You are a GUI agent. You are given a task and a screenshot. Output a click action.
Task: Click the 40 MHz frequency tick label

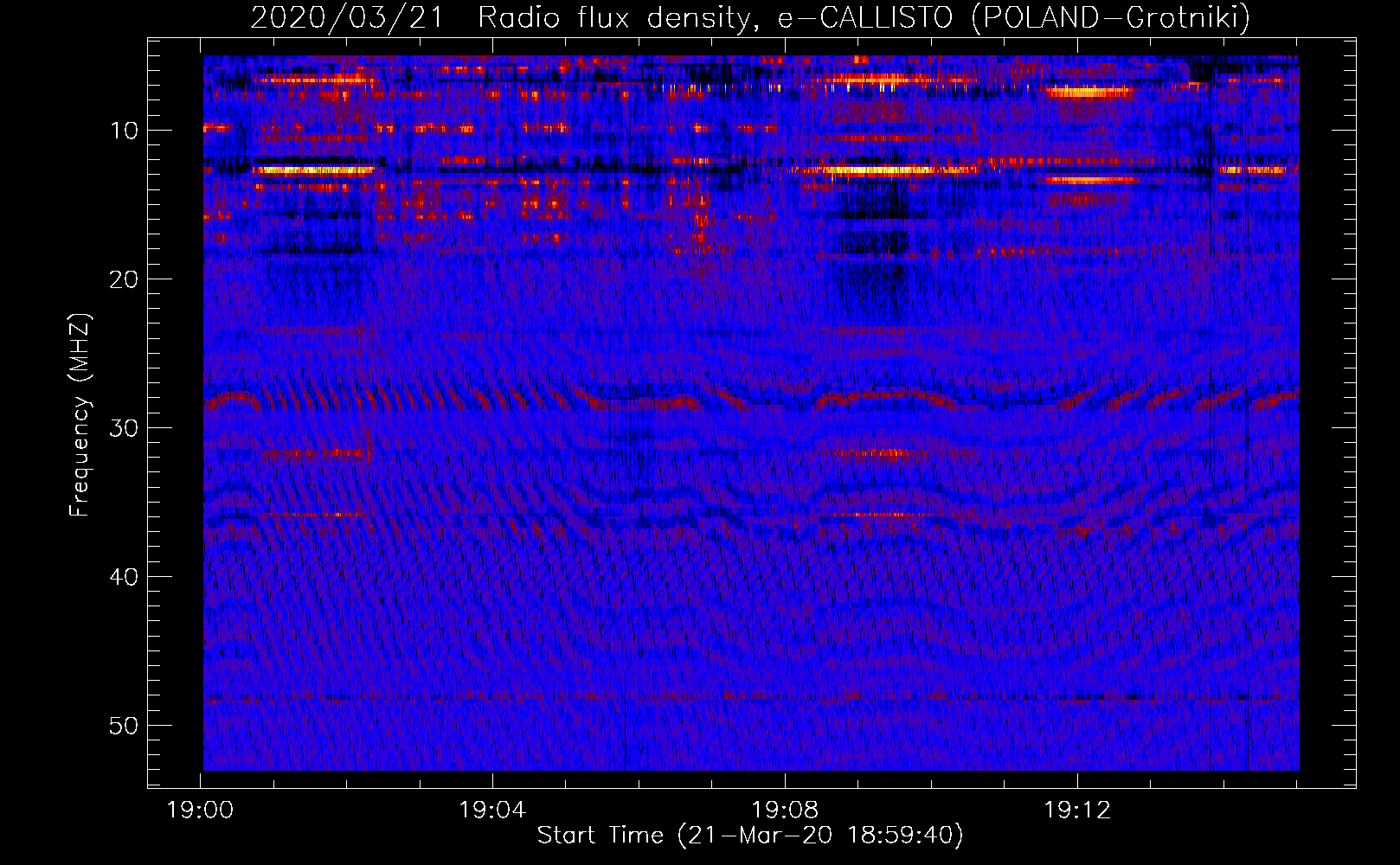[125, 577]
